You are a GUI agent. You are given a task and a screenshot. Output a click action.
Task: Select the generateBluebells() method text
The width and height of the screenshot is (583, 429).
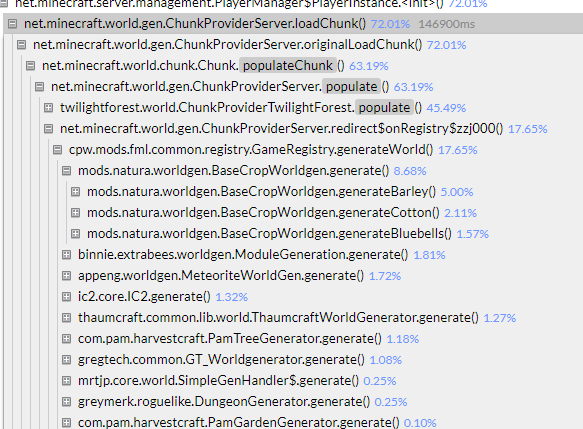click(x=269, y=234)
